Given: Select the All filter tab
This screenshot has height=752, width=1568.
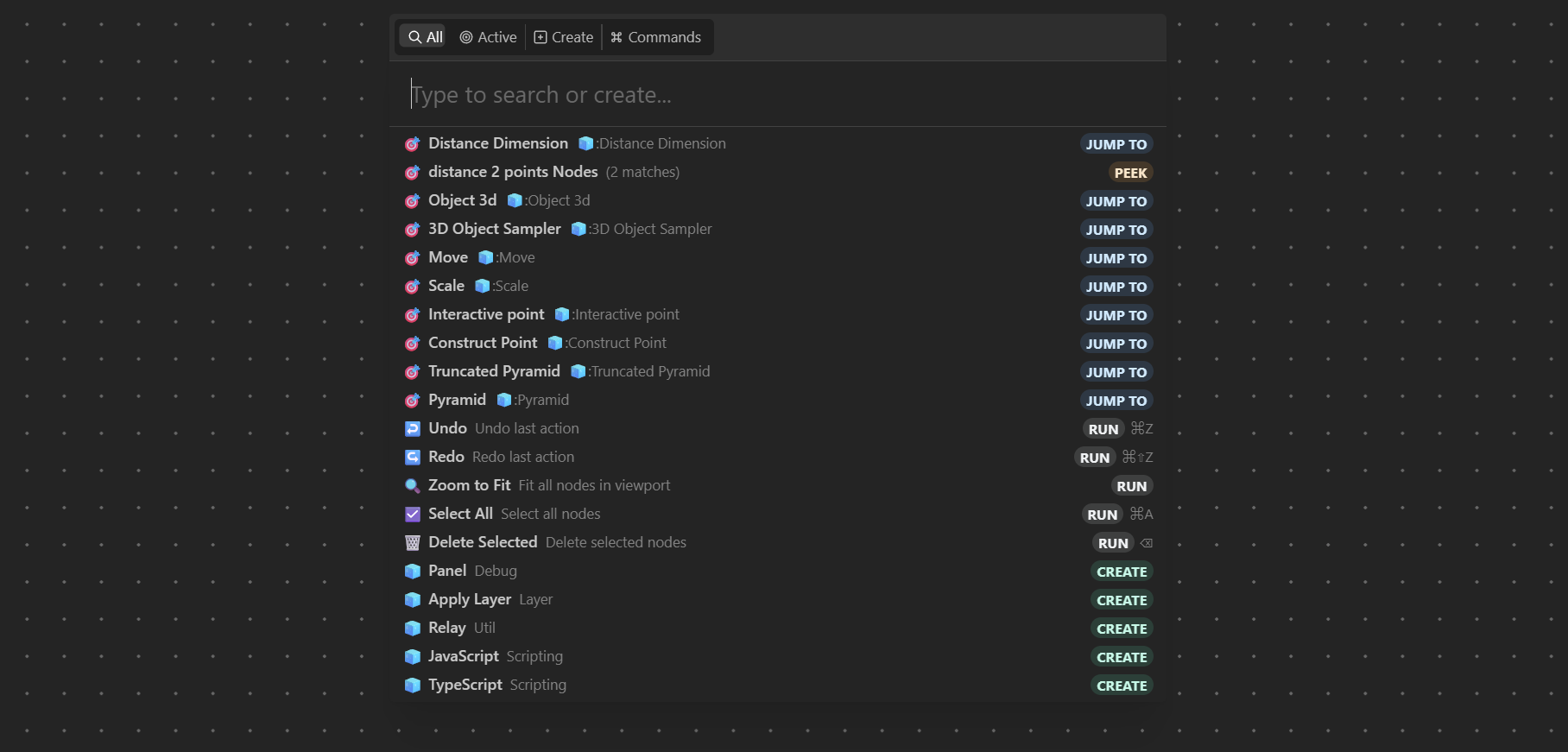Looking at the screenshot, I should coord(425,37).
